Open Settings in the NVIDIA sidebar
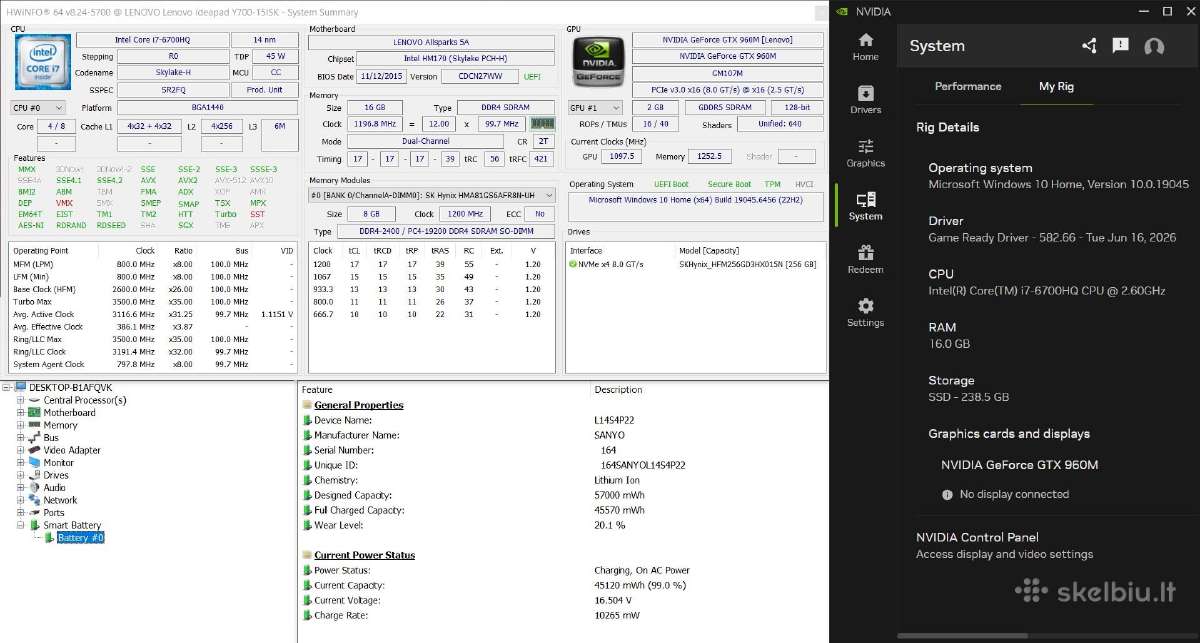 point(865,313)
